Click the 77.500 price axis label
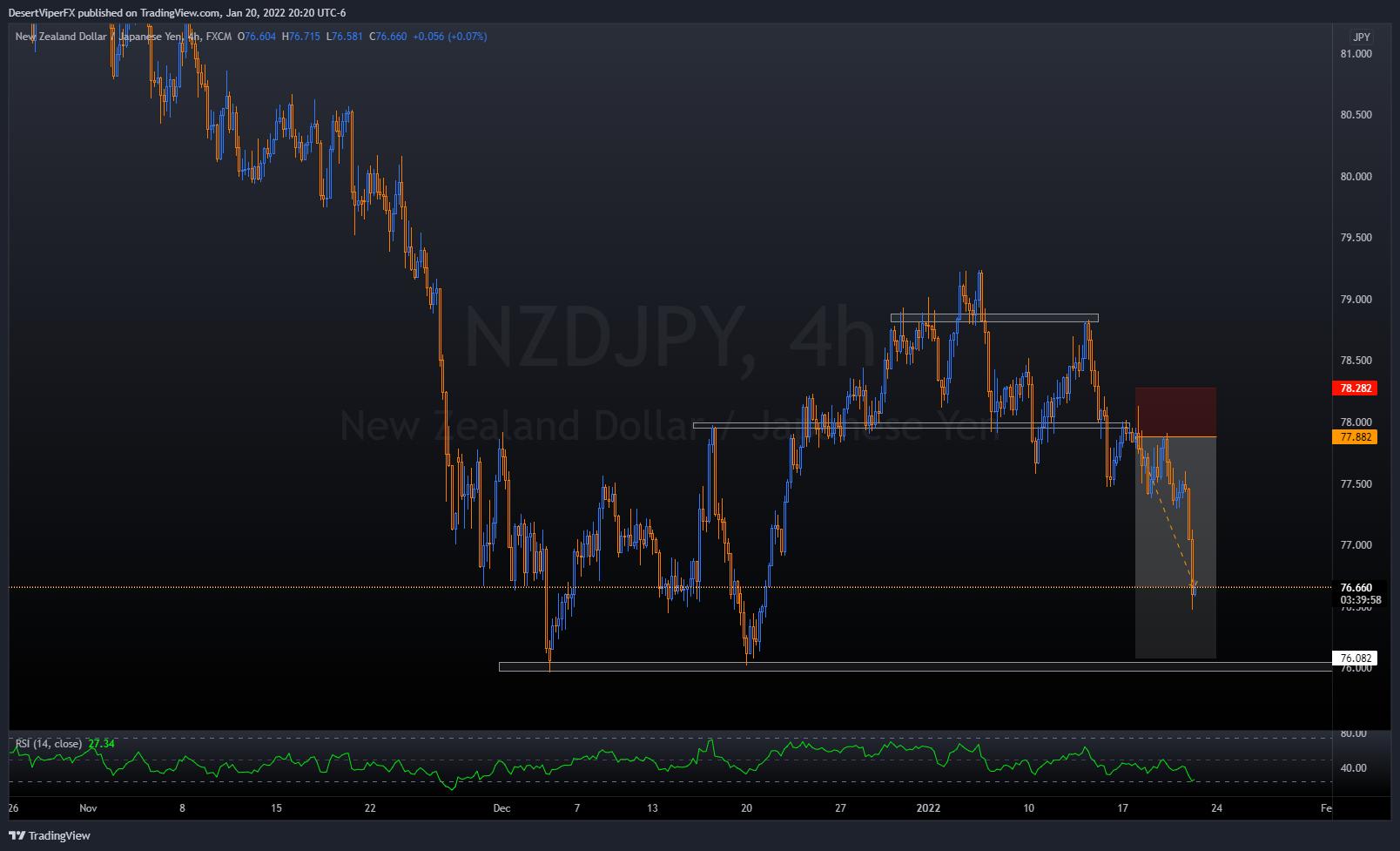The width and height of the screenshot is (1400, 851). 1356,484
